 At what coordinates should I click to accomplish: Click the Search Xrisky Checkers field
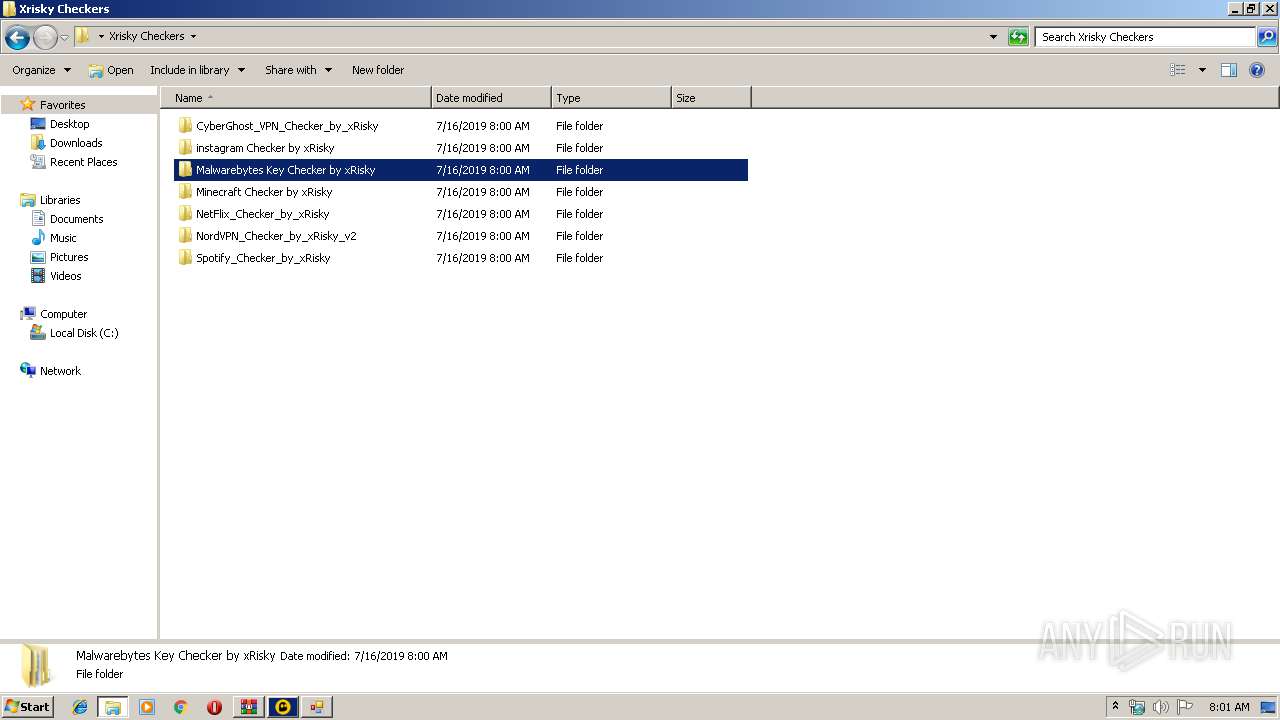click(x=1145, y=37)
